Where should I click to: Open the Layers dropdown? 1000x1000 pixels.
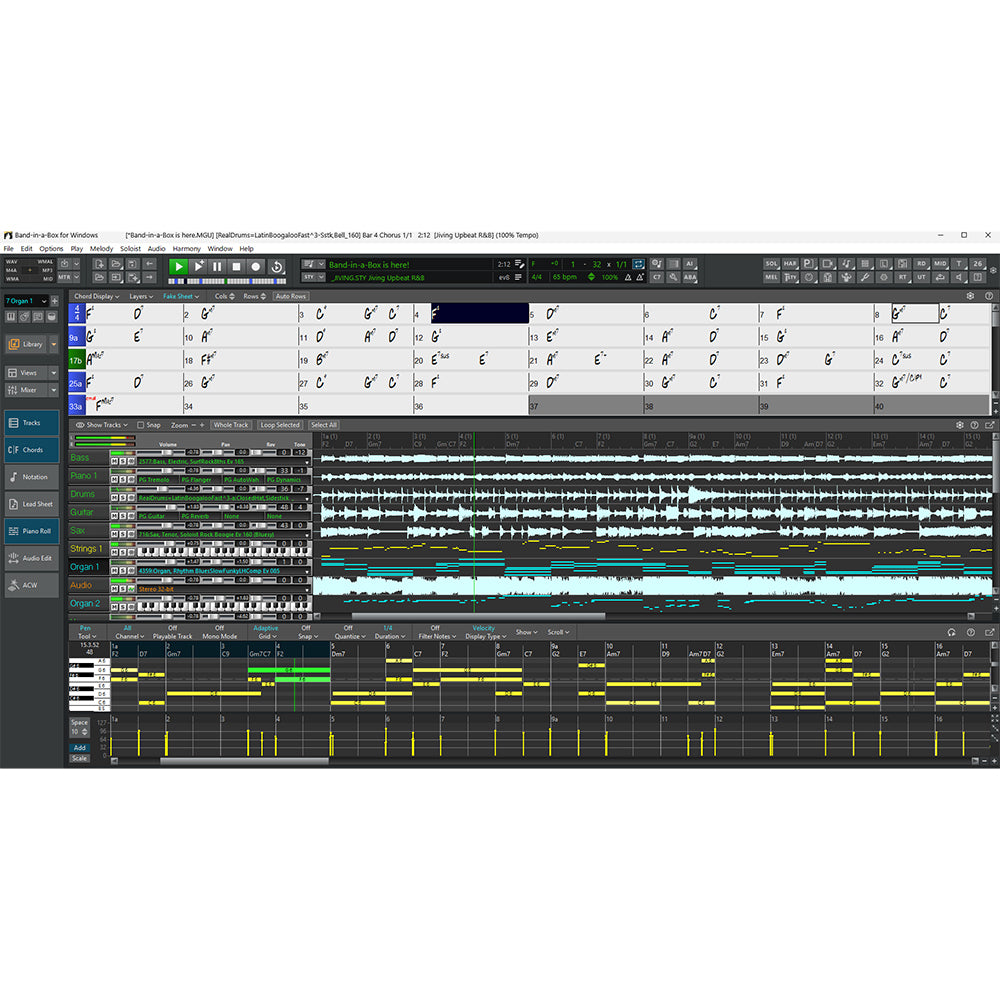[x=140, y=296]
